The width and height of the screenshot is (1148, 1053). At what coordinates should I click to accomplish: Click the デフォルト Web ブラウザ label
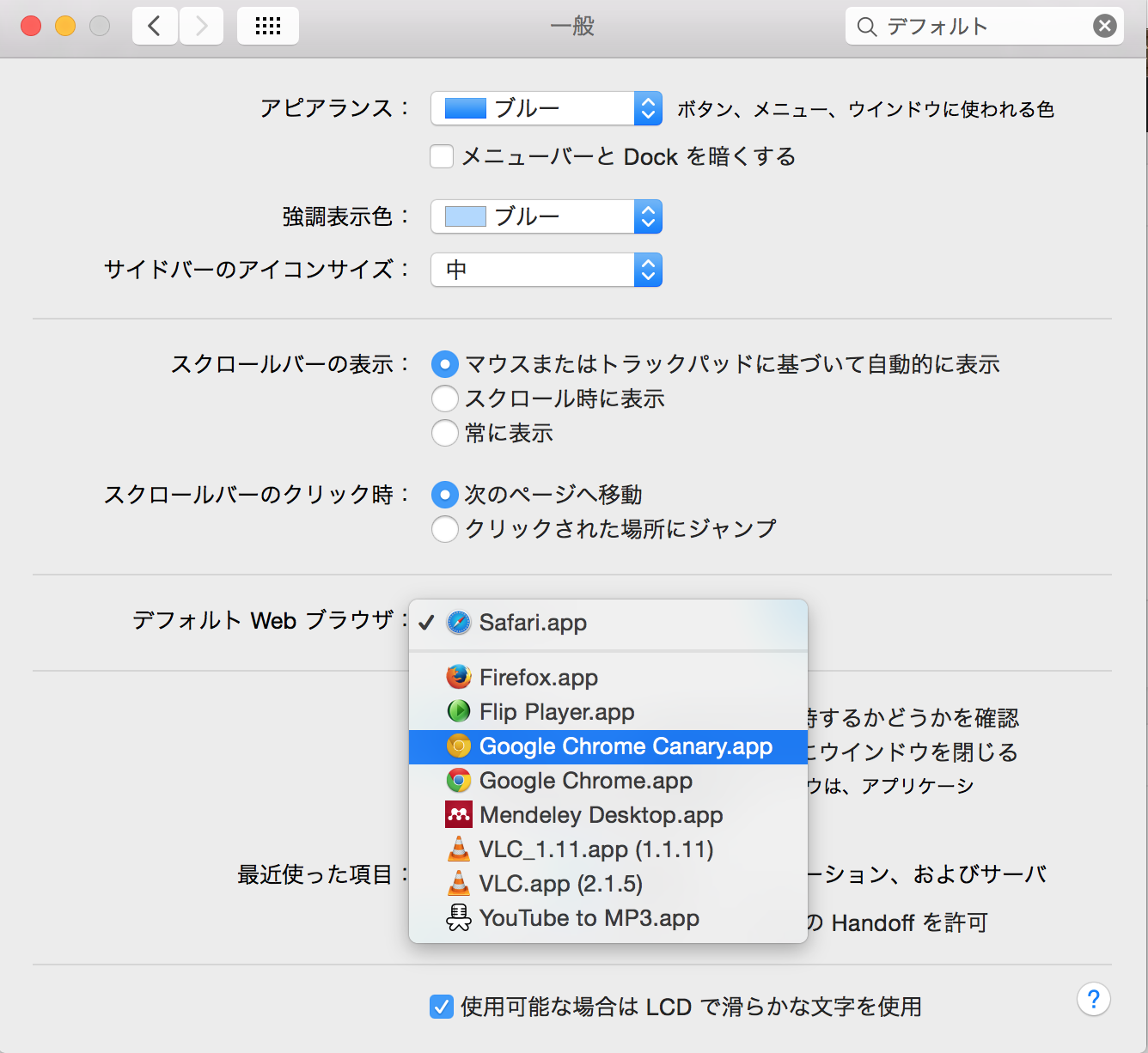272,620
